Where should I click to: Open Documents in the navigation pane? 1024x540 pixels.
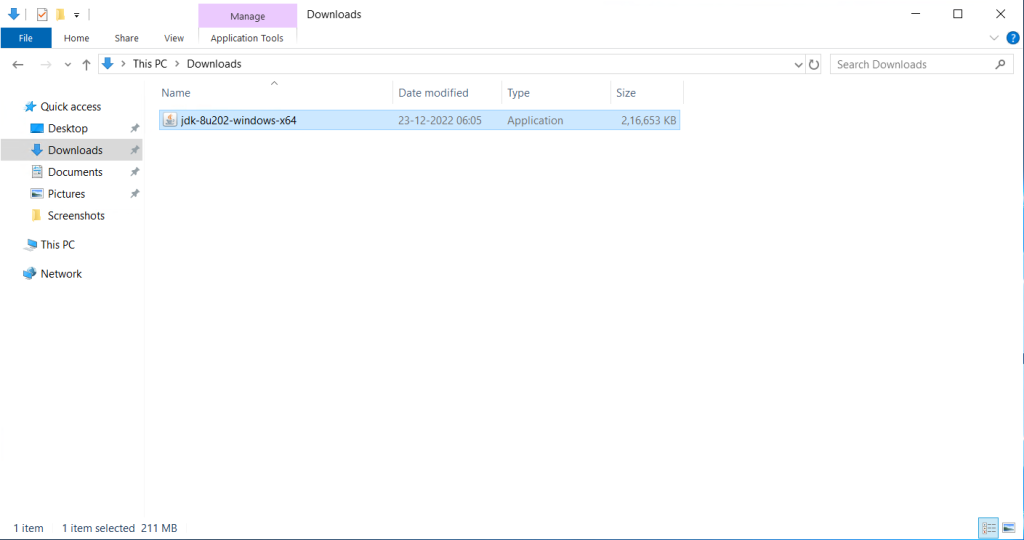point(75,172)
